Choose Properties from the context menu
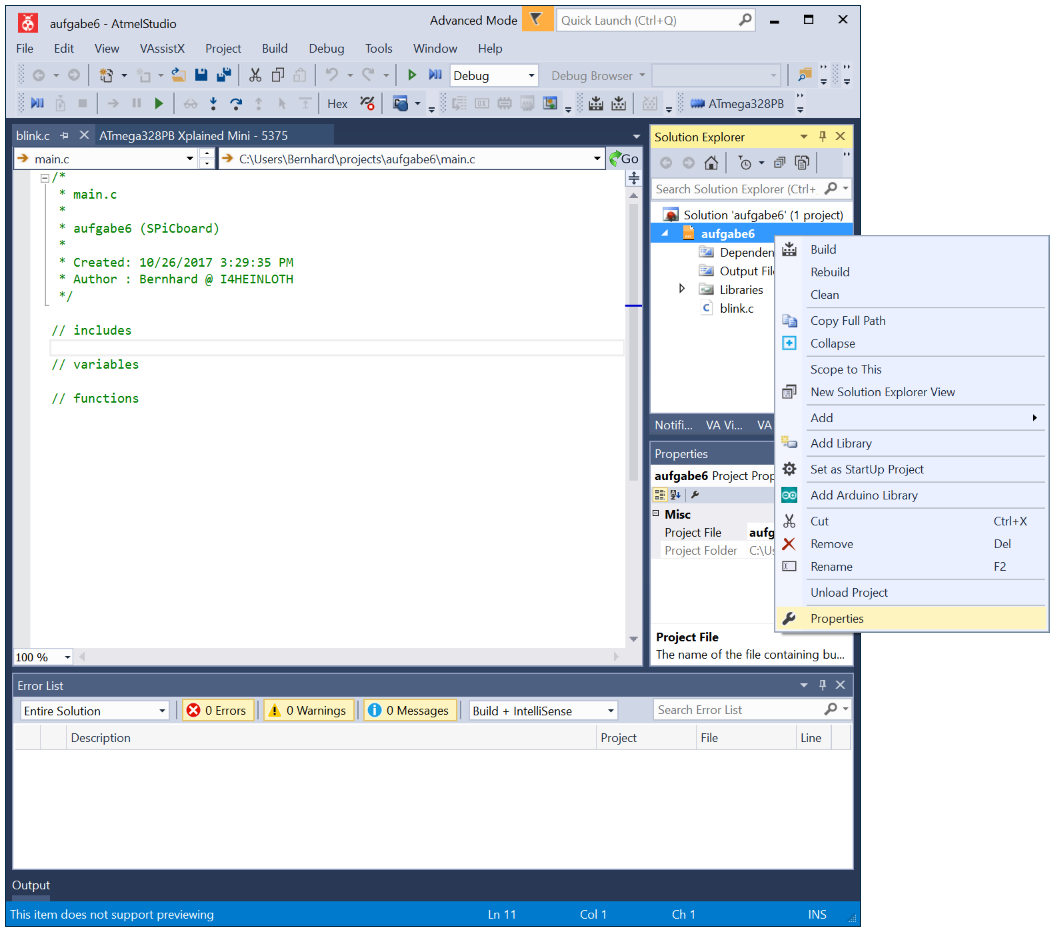Screen dimensions: 1055x932 tap(837, 618)
